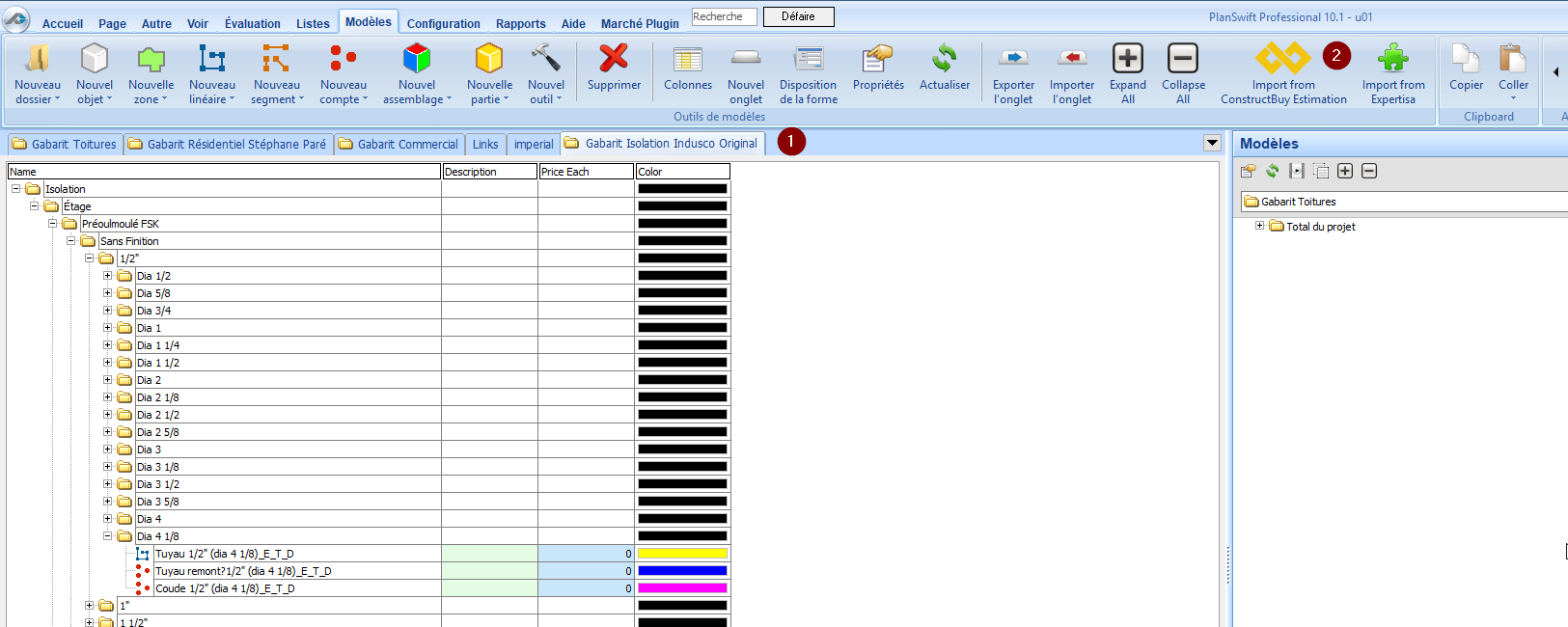Screen dimensions: 1568x627
Task: Click the Actualiser refresh icon
Action: coord(944,60)
